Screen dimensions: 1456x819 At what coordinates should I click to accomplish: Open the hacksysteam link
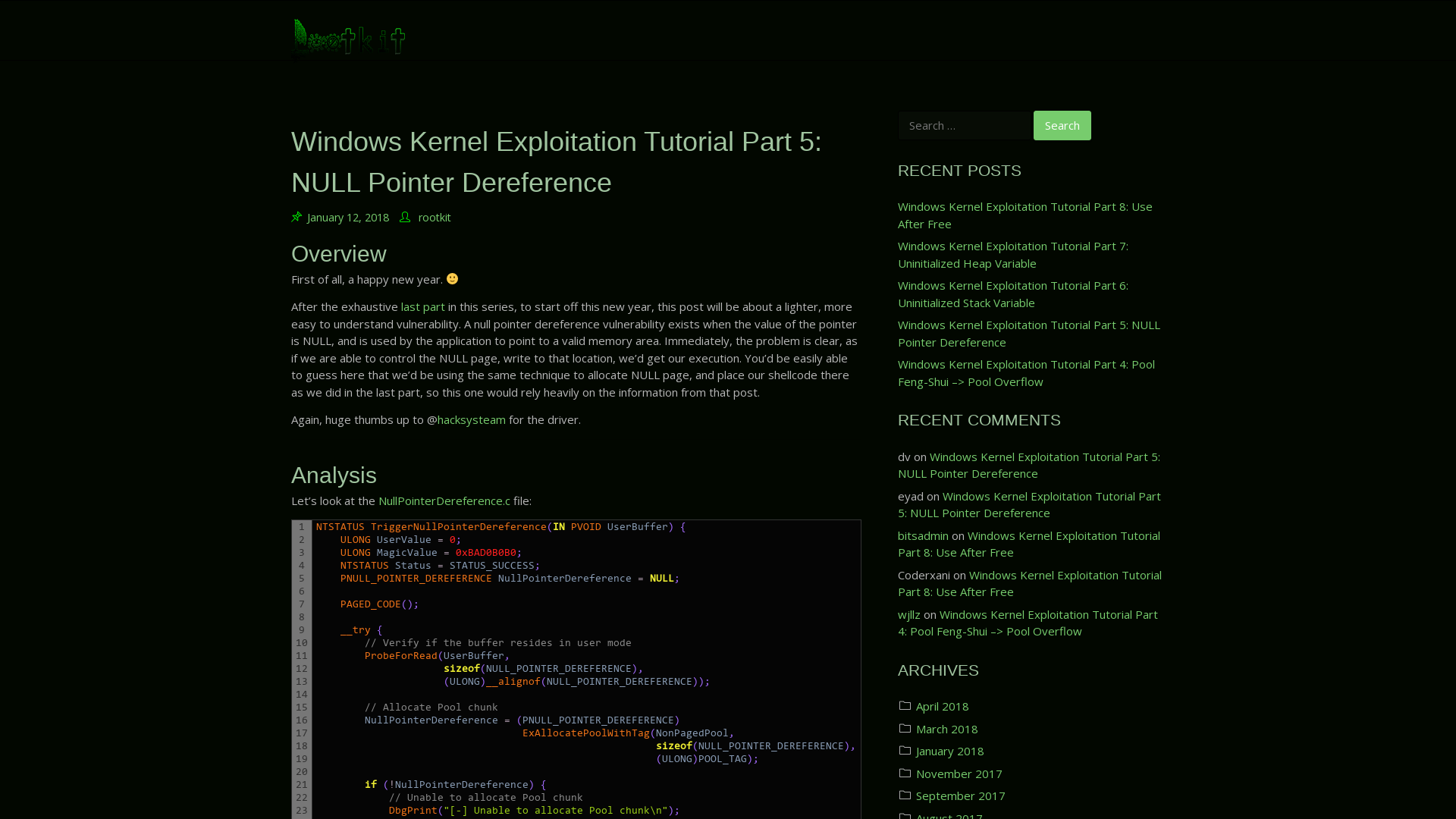click(x=471, y=420)
